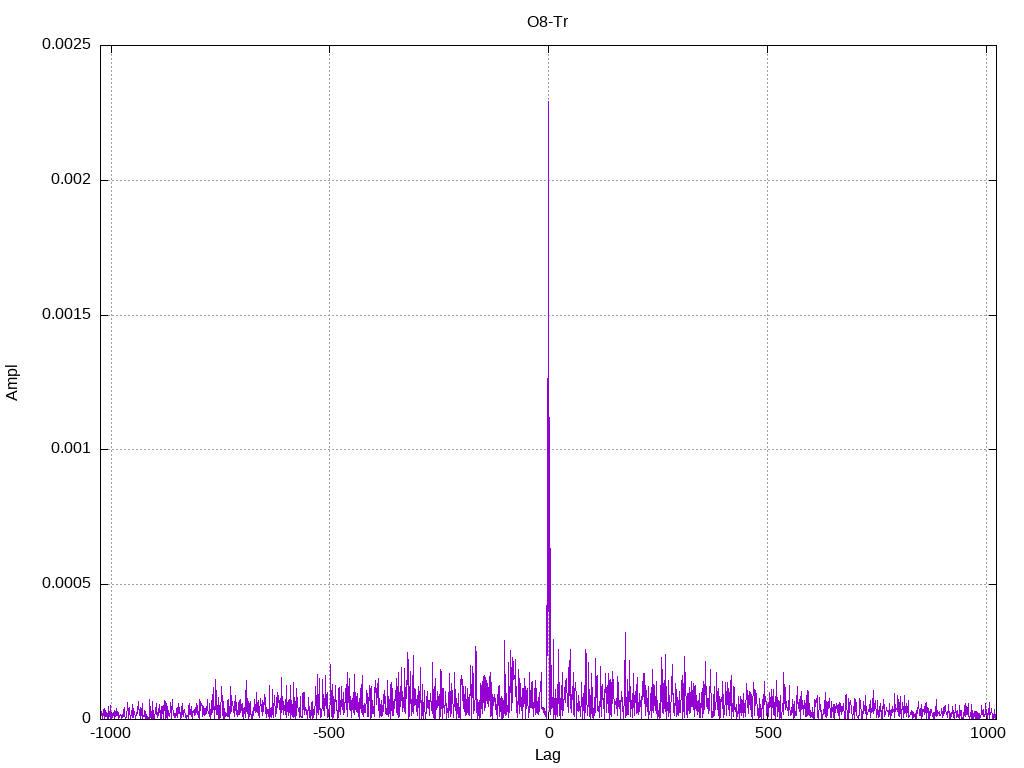Click the Ampl y-axis label
1024x768 pixels.
point(12,382)
